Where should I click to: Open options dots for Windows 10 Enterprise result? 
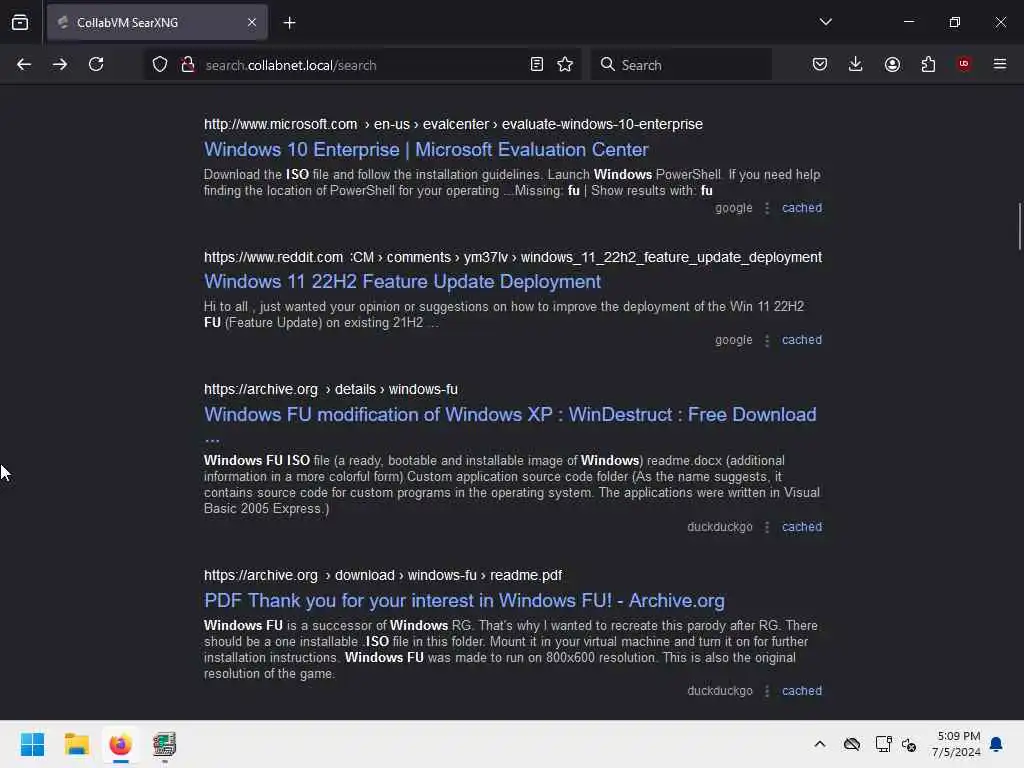click(767, 208)
